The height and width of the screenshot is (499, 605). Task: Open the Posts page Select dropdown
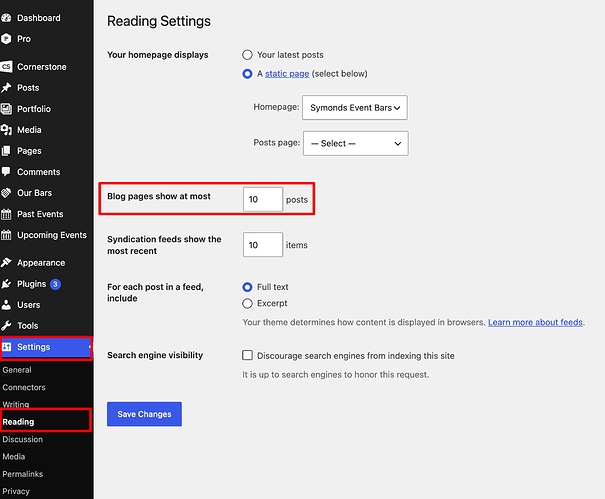point(356,144)
